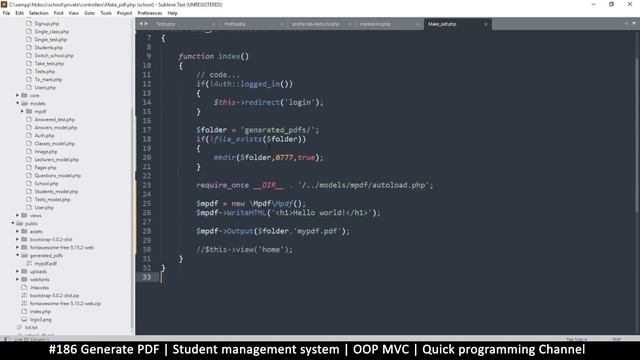Open Questions_model.php in the sidebar
640x360 pixels.
click(x=58, y=176)
